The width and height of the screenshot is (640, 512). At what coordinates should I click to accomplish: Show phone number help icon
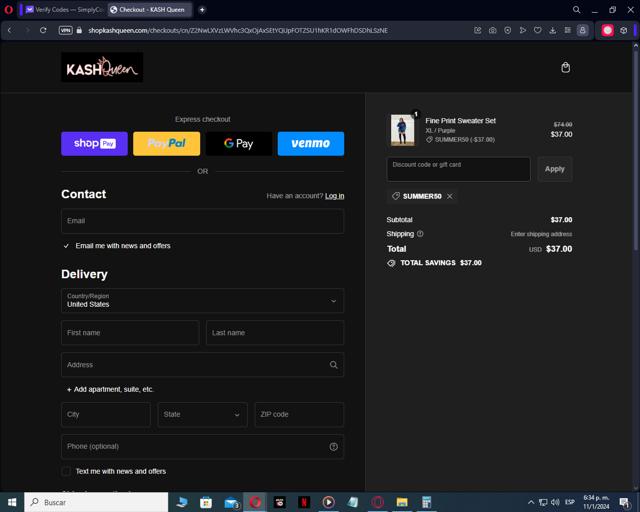coord(333,447)
